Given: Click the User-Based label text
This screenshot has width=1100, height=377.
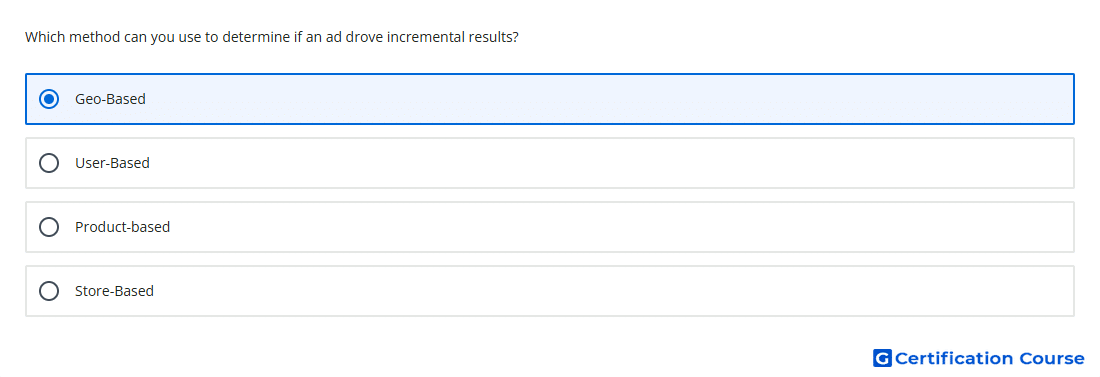Looking at the screenshot, I should pos(112,163).
